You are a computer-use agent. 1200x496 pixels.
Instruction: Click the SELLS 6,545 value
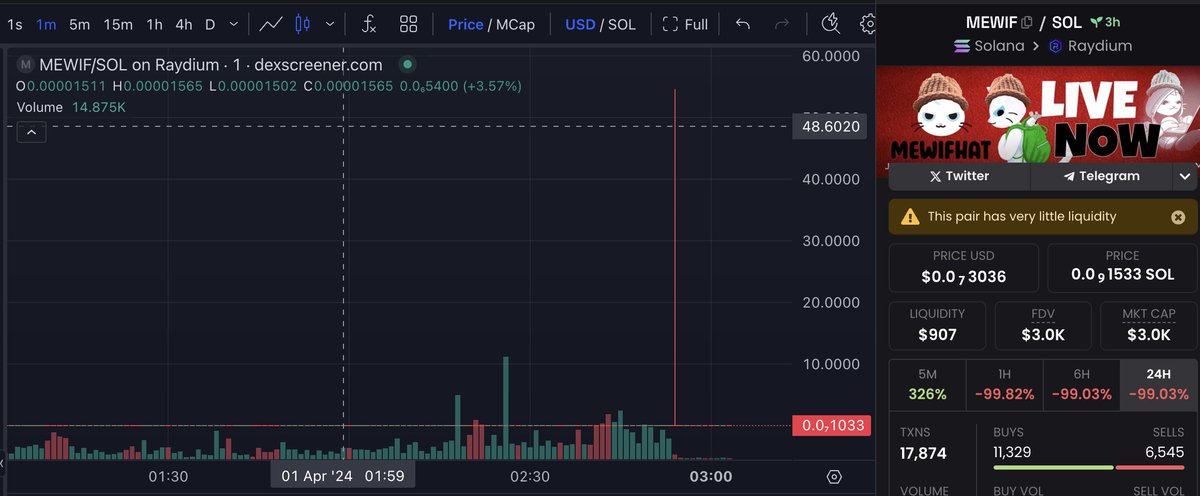[1163, 452]
